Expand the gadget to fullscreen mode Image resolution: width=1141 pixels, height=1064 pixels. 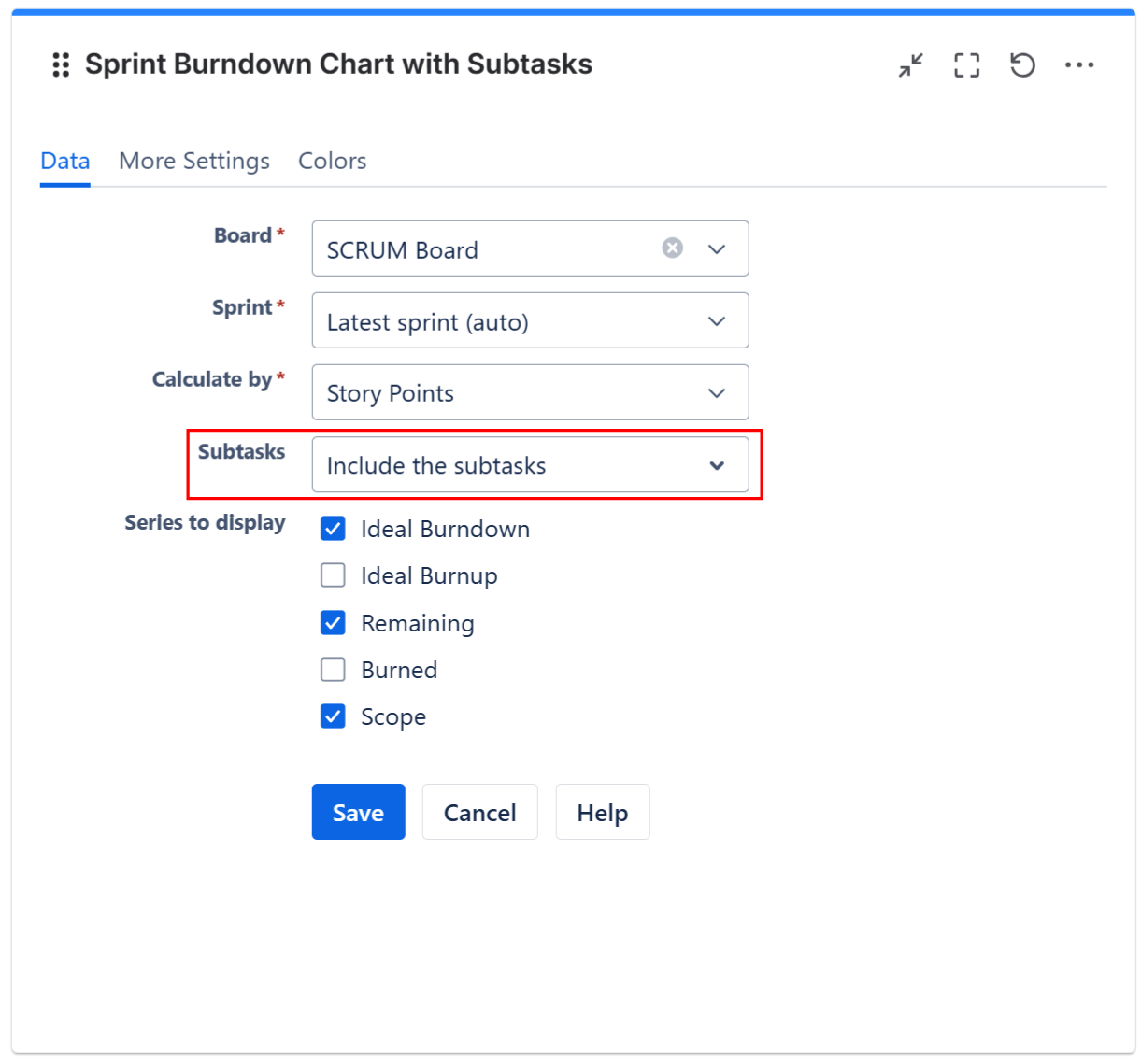[966, 64]
